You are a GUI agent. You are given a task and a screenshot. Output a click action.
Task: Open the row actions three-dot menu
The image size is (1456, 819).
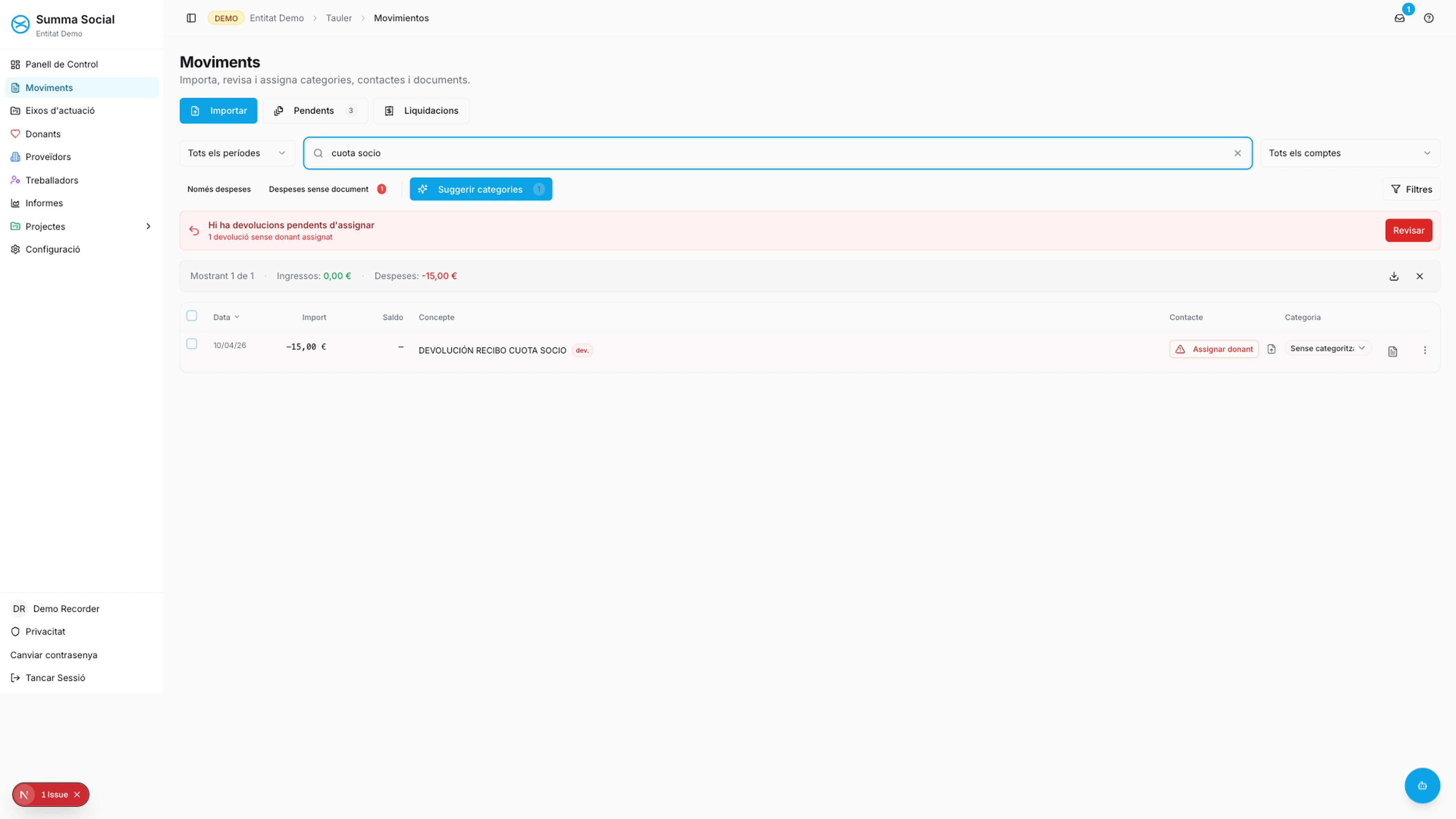[x=1425, y=350]
